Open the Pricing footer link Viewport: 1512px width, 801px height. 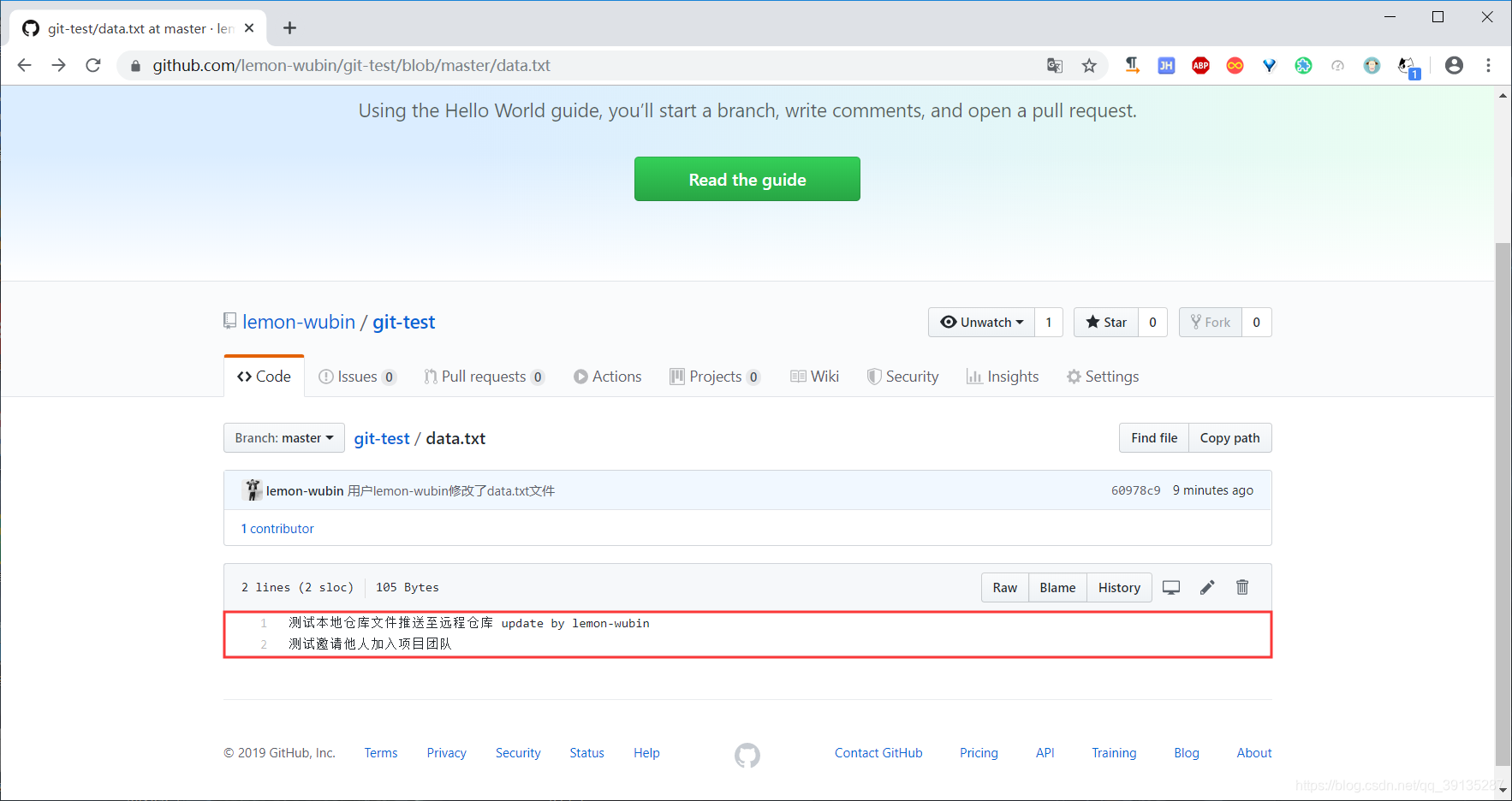point(979,753)
